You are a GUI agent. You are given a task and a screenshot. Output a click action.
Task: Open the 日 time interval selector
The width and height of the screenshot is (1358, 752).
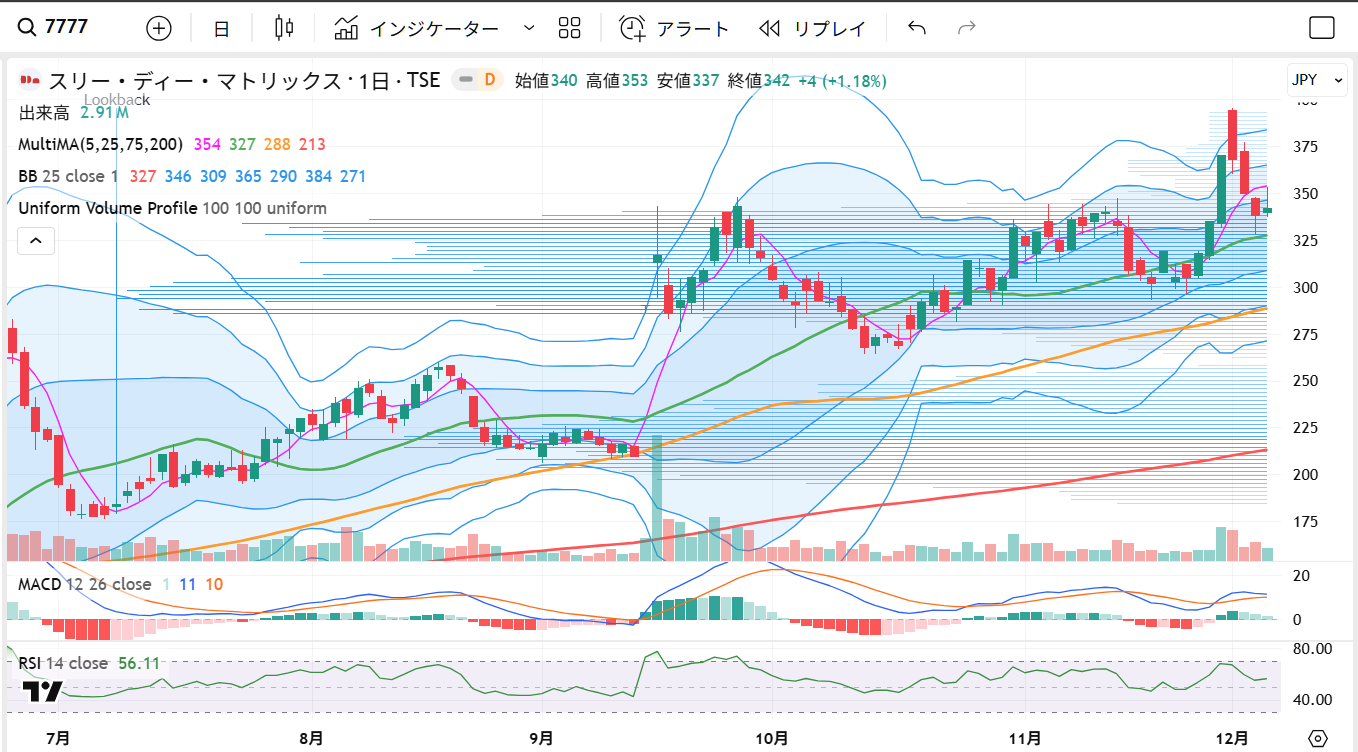point(221,29)
